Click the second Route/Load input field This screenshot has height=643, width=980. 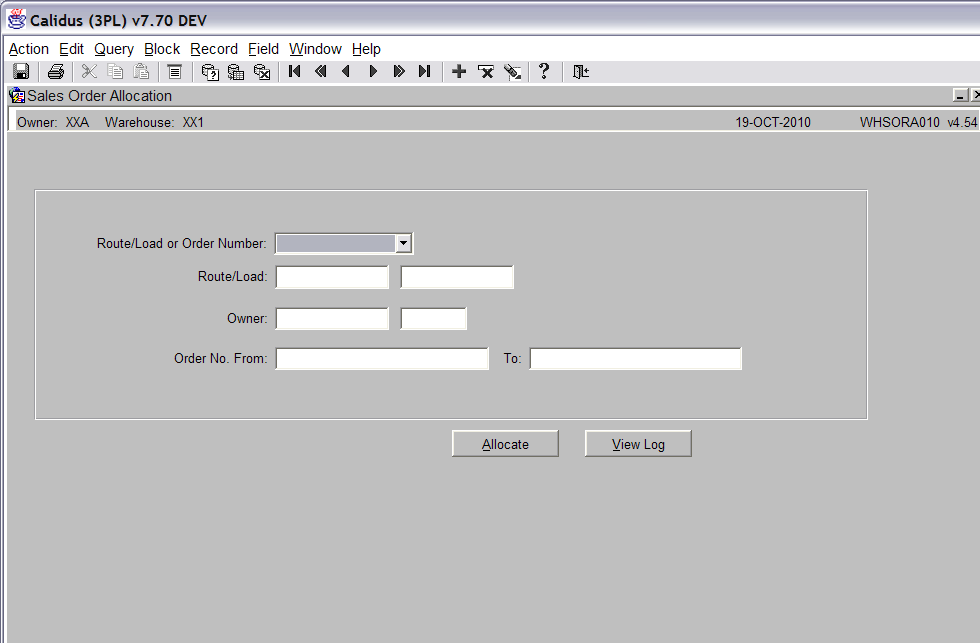click(x=457, y=277)
